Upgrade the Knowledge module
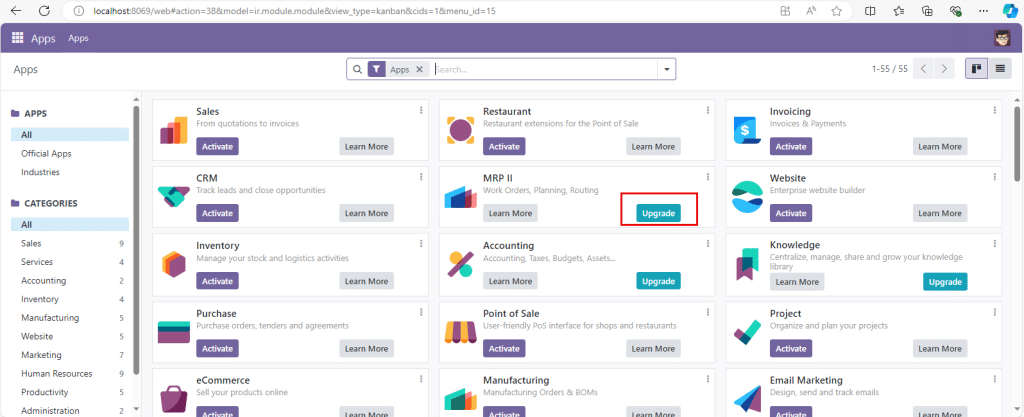The image size is (1024, 417). (x=945, y=282)
